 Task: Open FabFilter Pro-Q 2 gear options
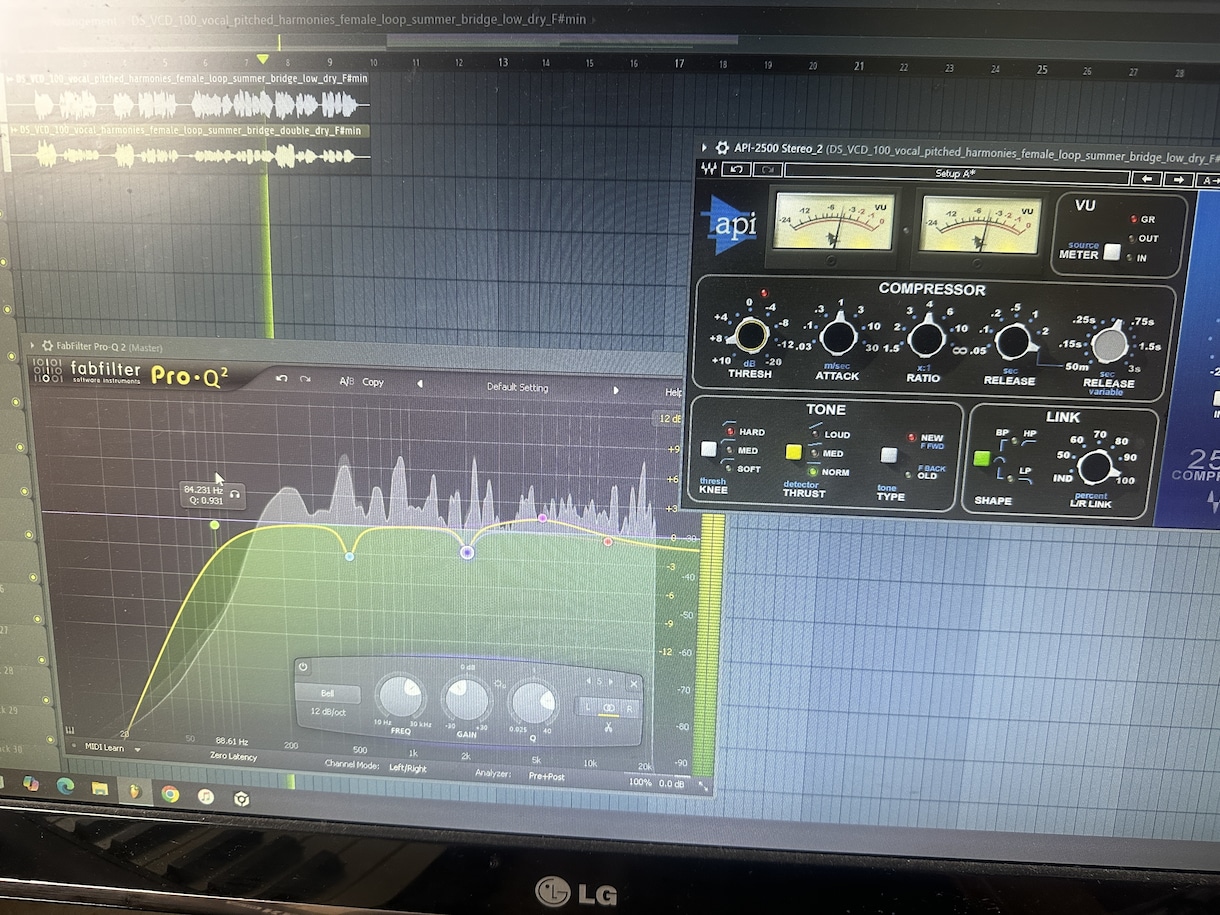[x=46, y=346]
